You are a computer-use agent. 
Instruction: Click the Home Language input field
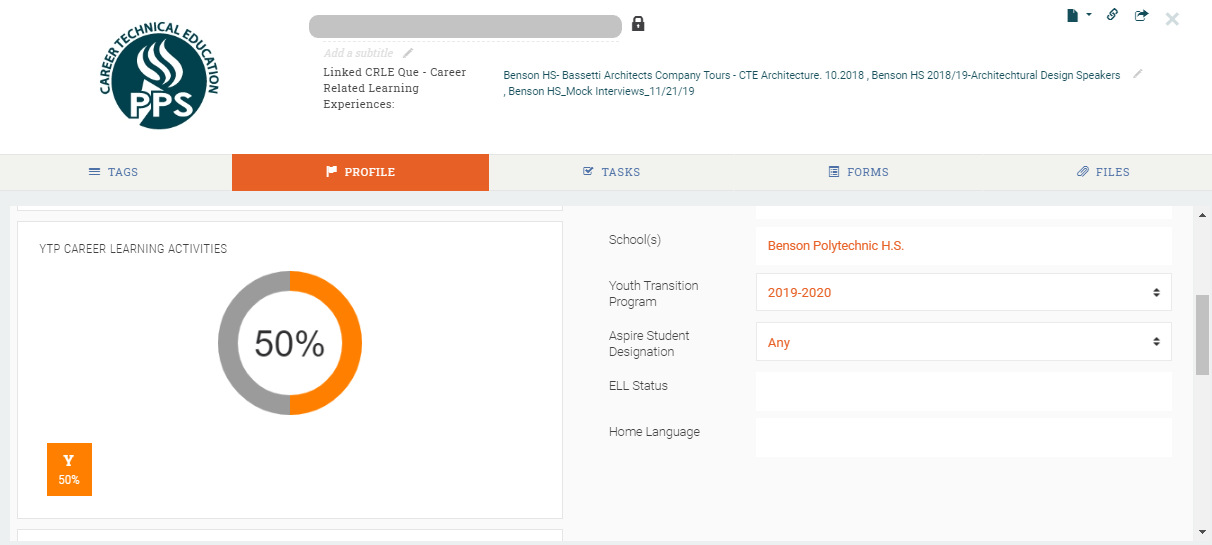963,437
